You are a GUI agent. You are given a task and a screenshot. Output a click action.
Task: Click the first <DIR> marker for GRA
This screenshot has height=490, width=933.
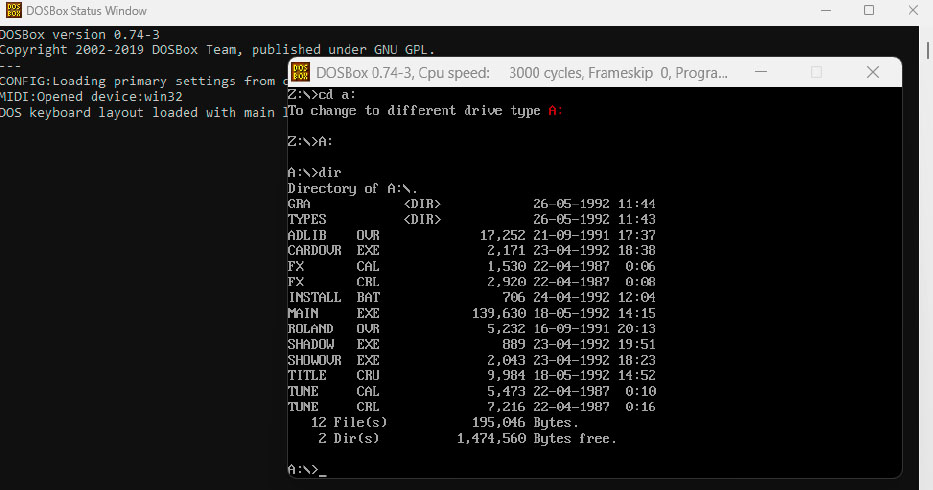pos(422,204)
